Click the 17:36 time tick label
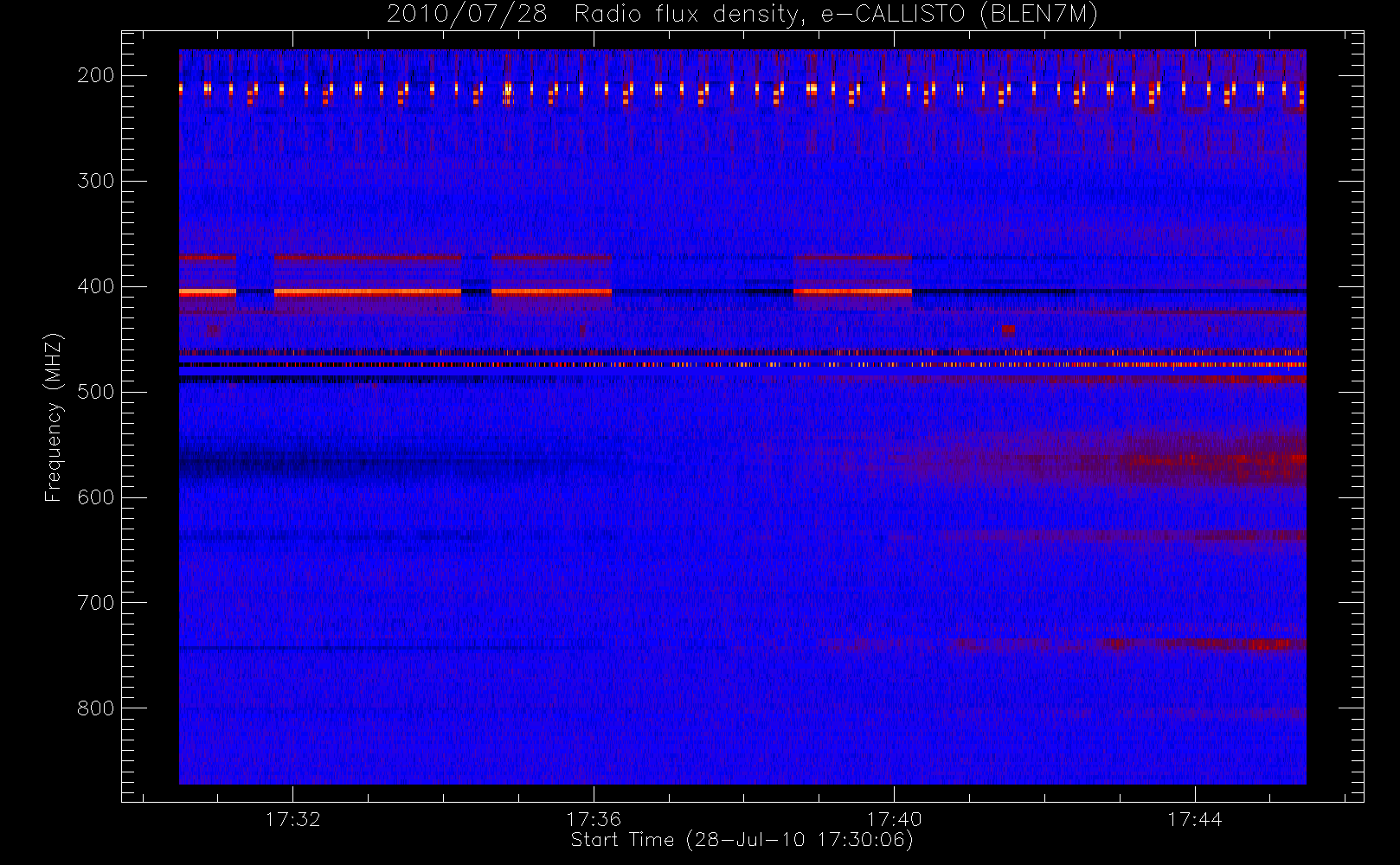 pyautogui.click(x=594, y=819)
